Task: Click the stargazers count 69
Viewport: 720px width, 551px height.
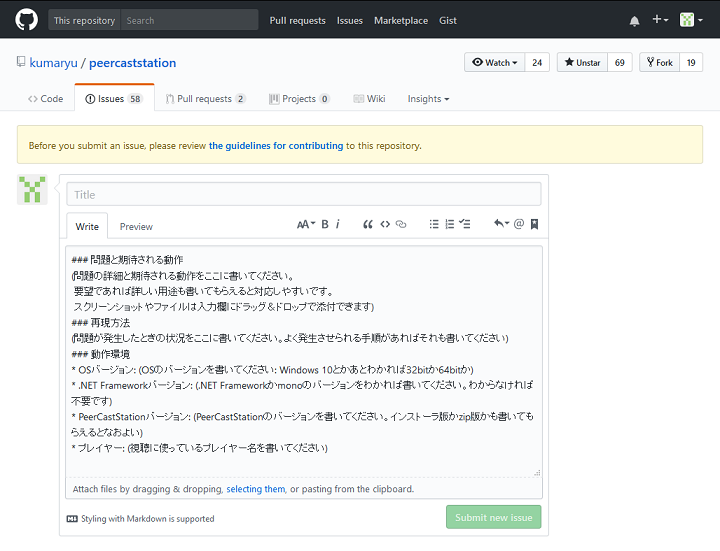Action: coord(619,62)
